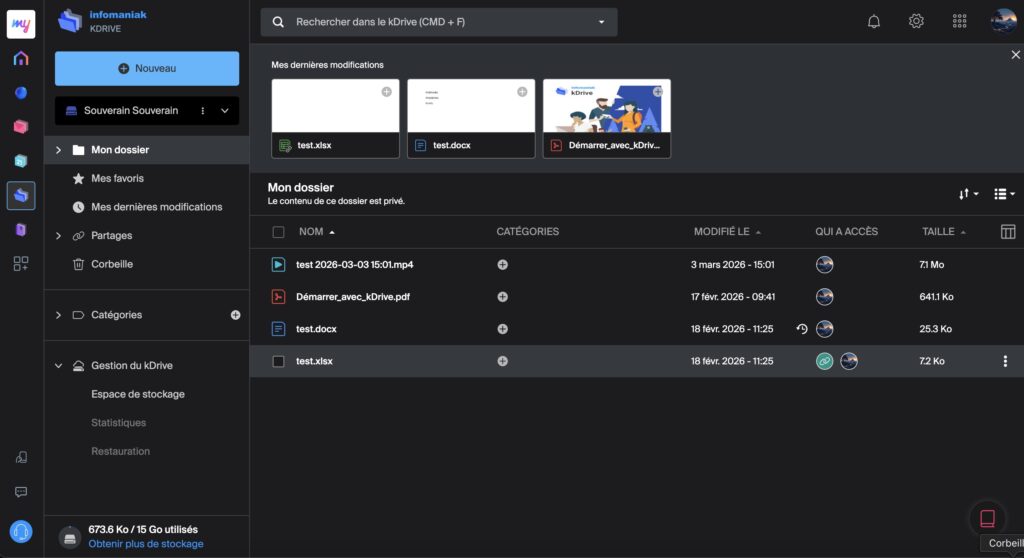Follow the Obtenir plus de stockage link
The image size is (1024, 558).
coord(146,544)
